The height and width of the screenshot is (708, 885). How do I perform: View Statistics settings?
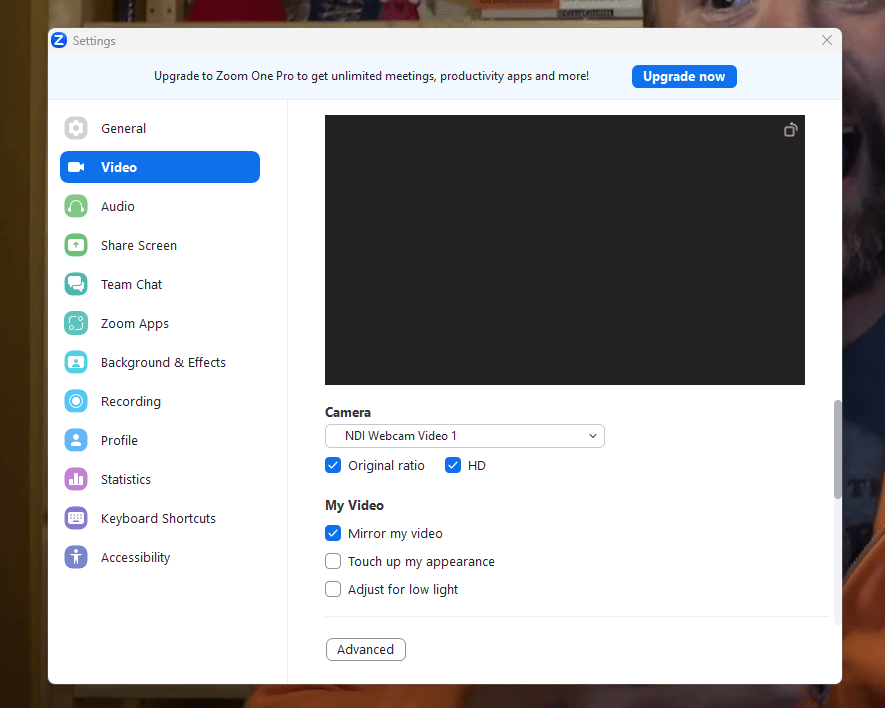pos(160,479)
